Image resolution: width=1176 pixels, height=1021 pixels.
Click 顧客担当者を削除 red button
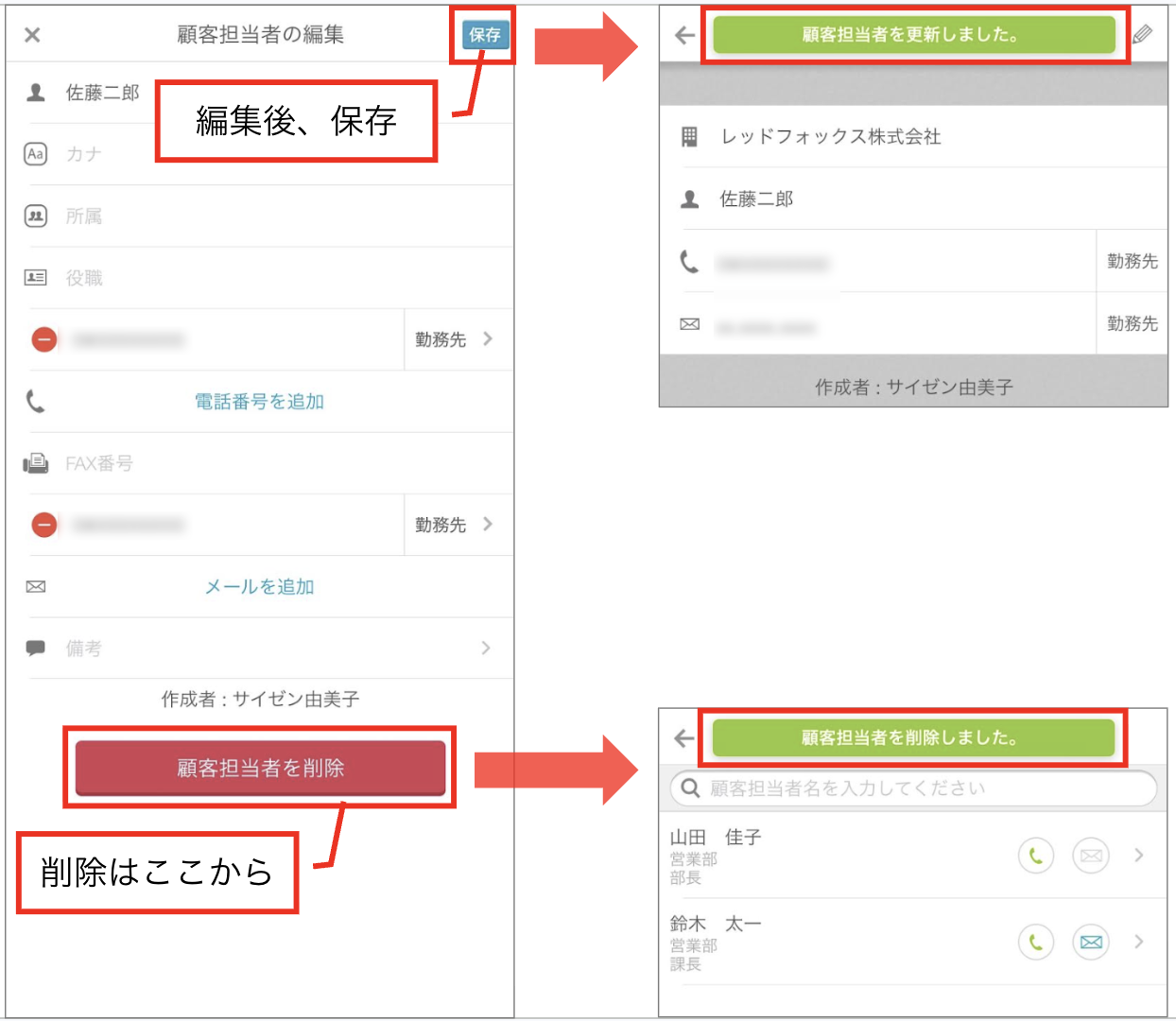(260, 768)
